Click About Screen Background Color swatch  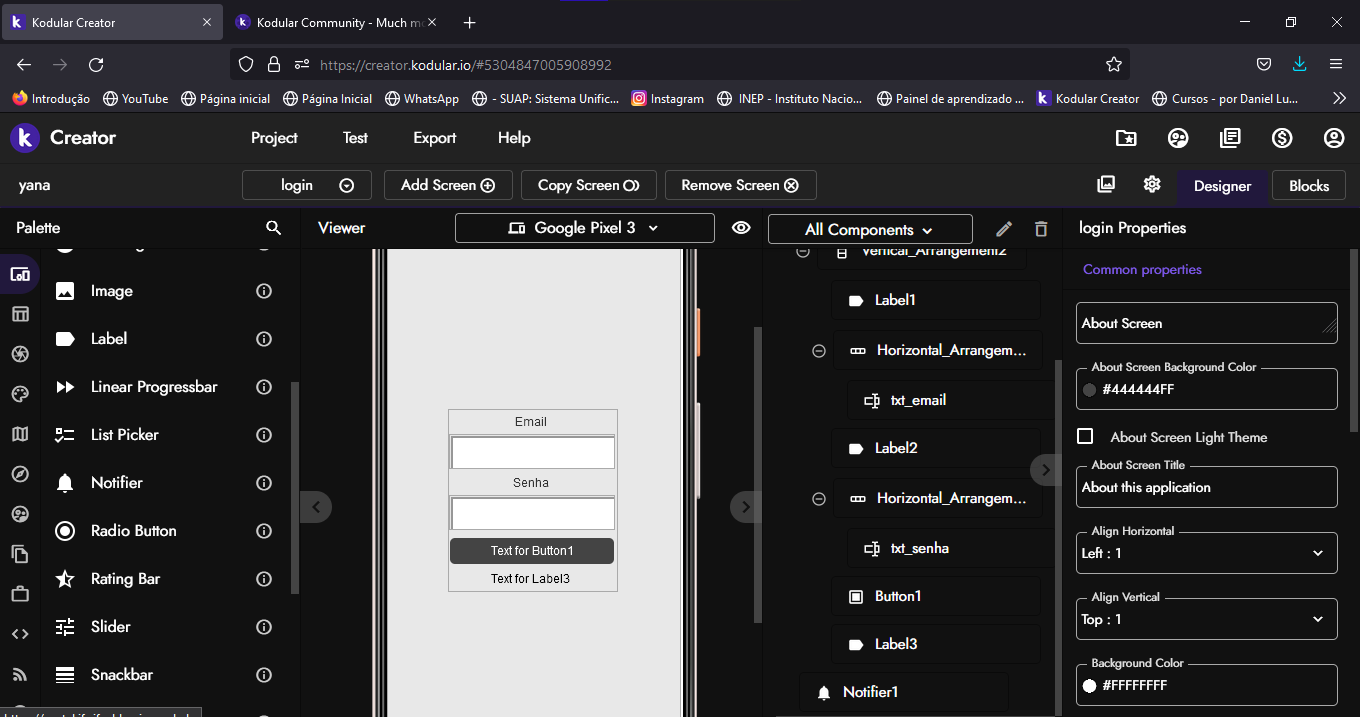tap(1090, 390)
